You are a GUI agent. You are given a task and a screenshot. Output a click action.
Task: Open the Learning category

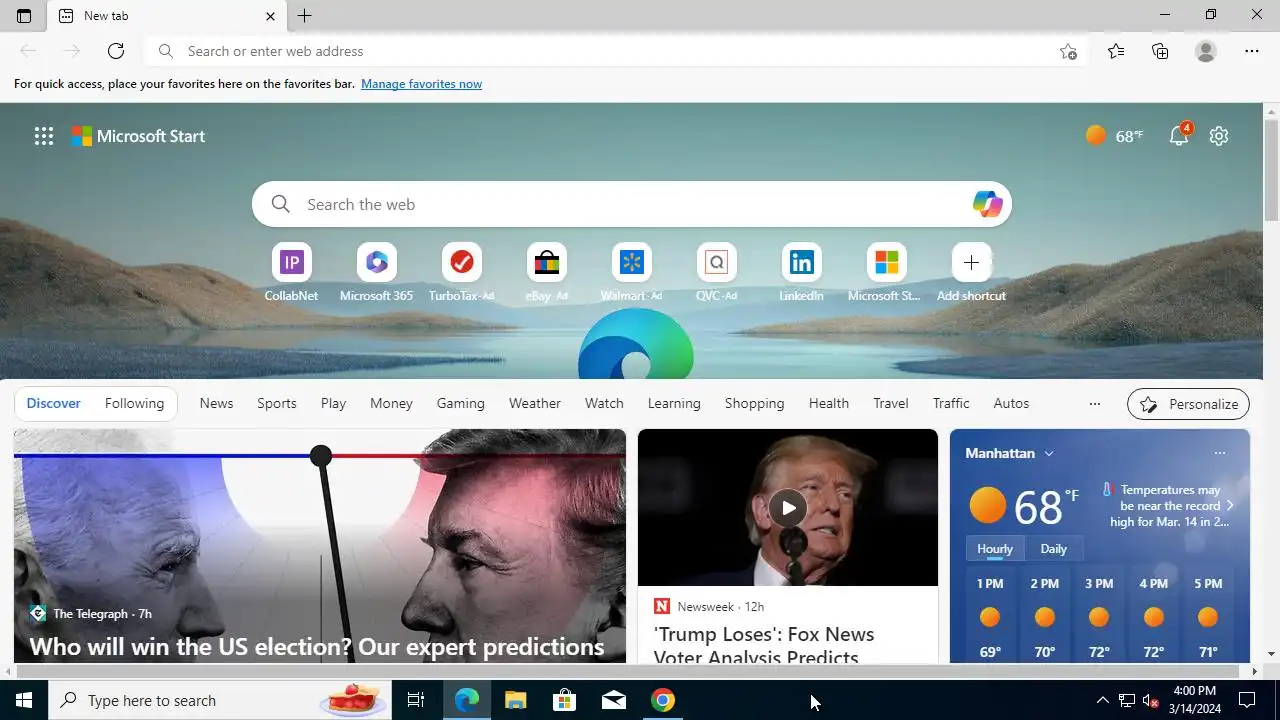tap(674, 403)
